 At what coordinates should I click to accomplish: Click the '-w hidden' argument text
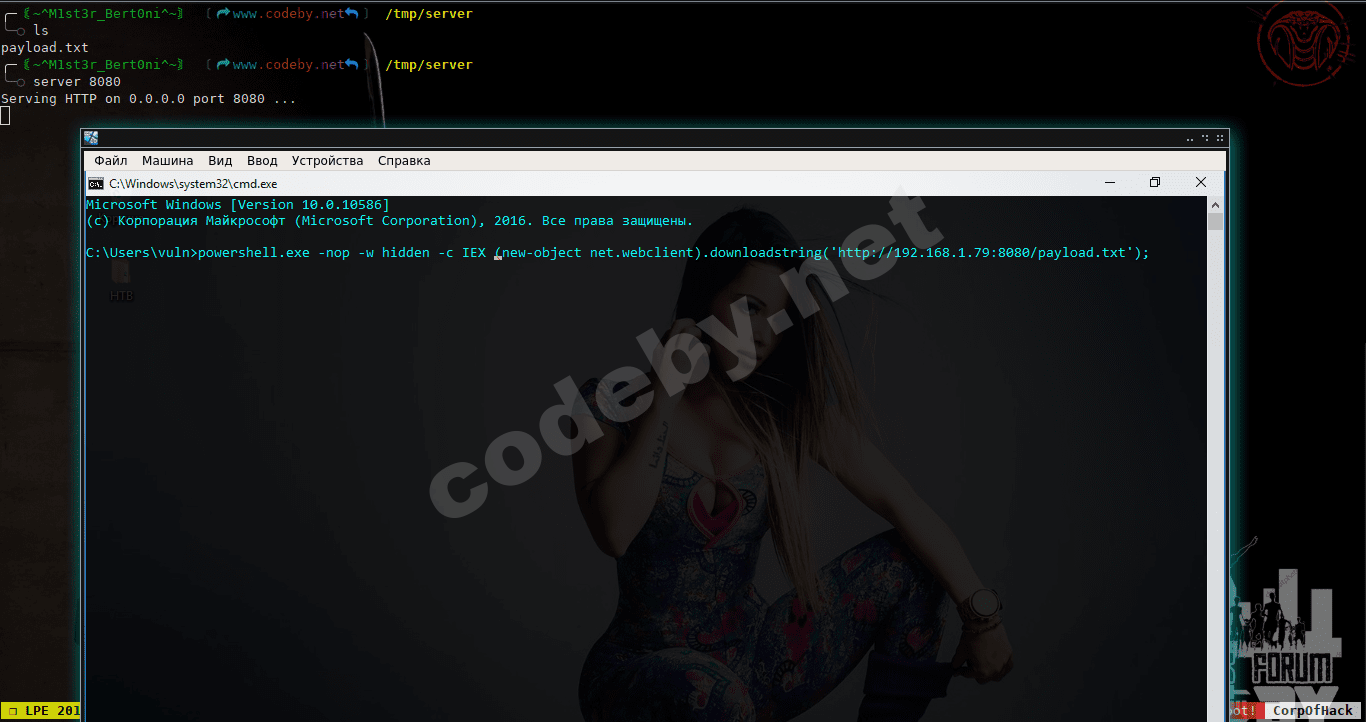coord(394,253)
